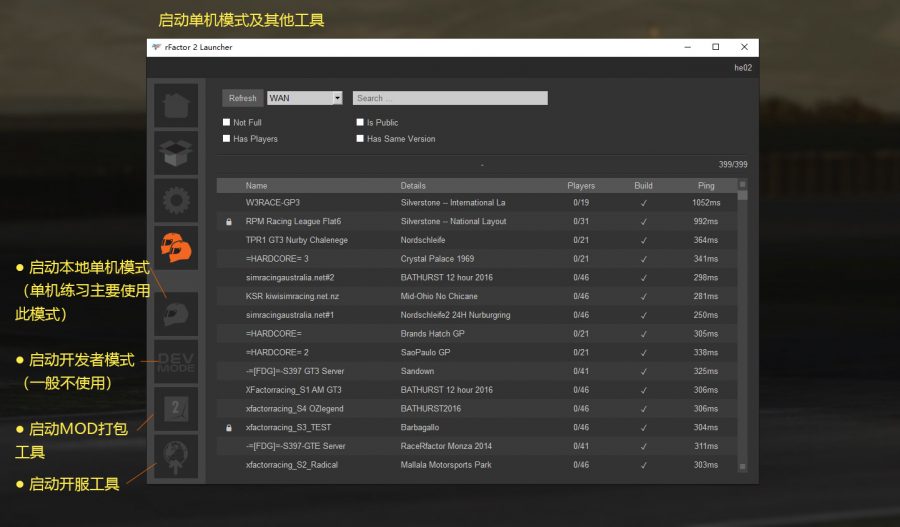Sort by Details column header
The width and height of the screenshot is (900, 527).
pyautogui.click(x=413, y=185)
